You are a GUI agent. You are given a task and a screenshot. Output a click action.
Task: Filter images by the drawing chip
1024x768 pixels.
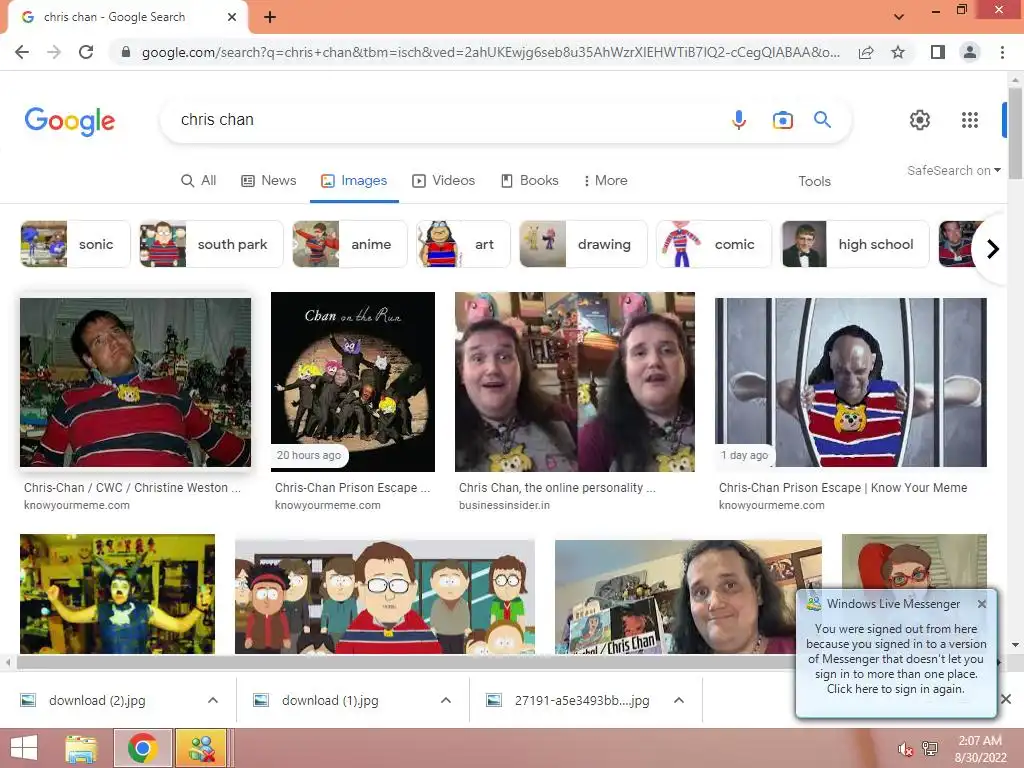[x=583, y=244]
